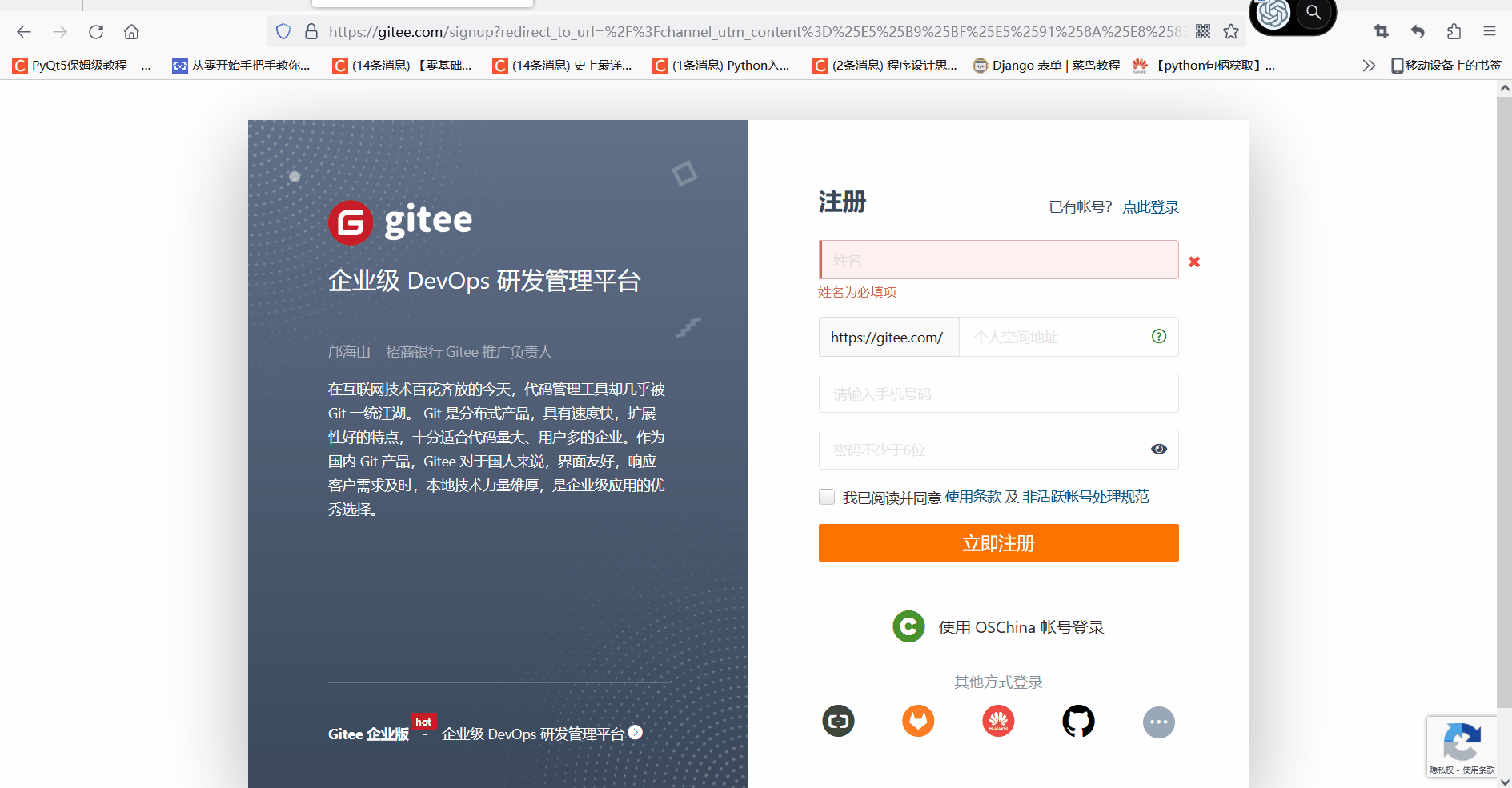This screenshot has height=788, width=1512.
Task: Check the agreement to terms checkbox
Action: (826, 496)
